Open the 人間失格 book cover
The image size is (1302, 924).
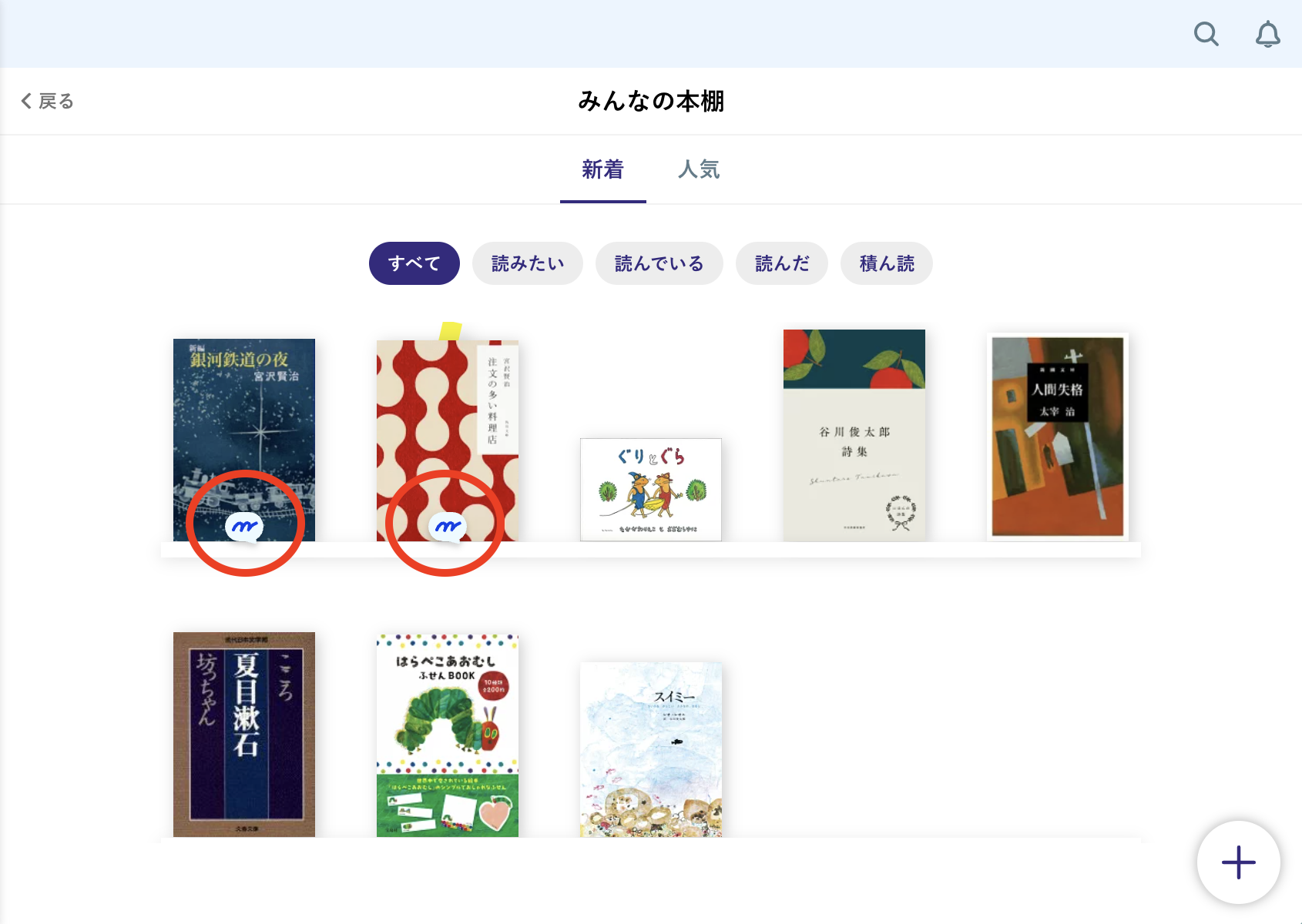1058,437
